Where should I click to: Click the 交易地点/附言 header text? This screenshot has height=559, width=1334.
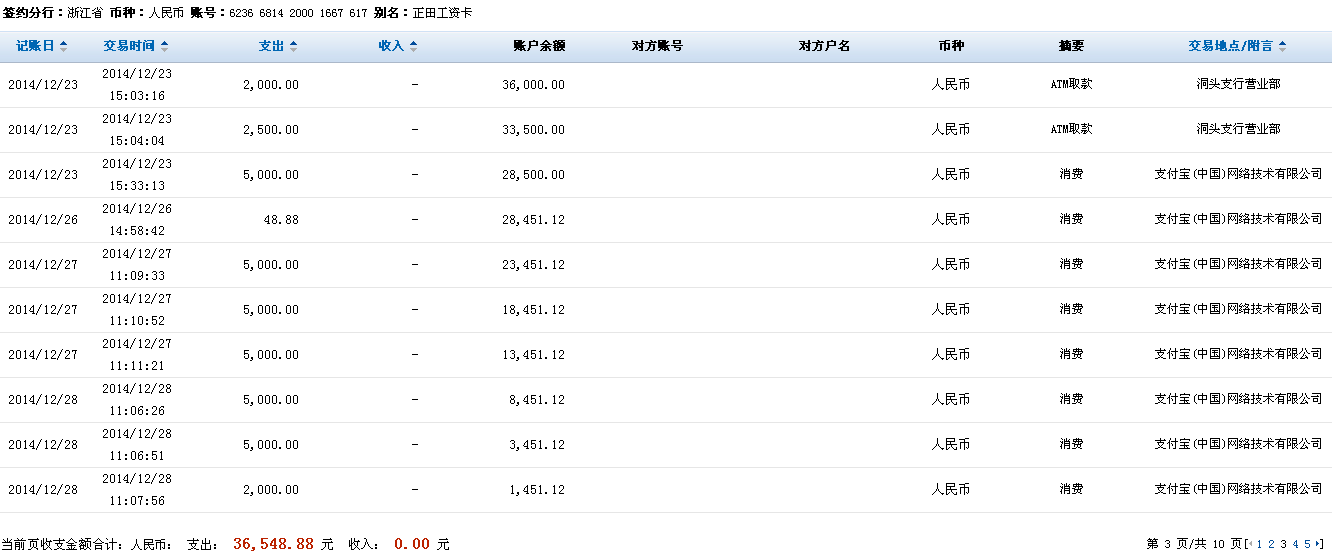pos(1230,46)
